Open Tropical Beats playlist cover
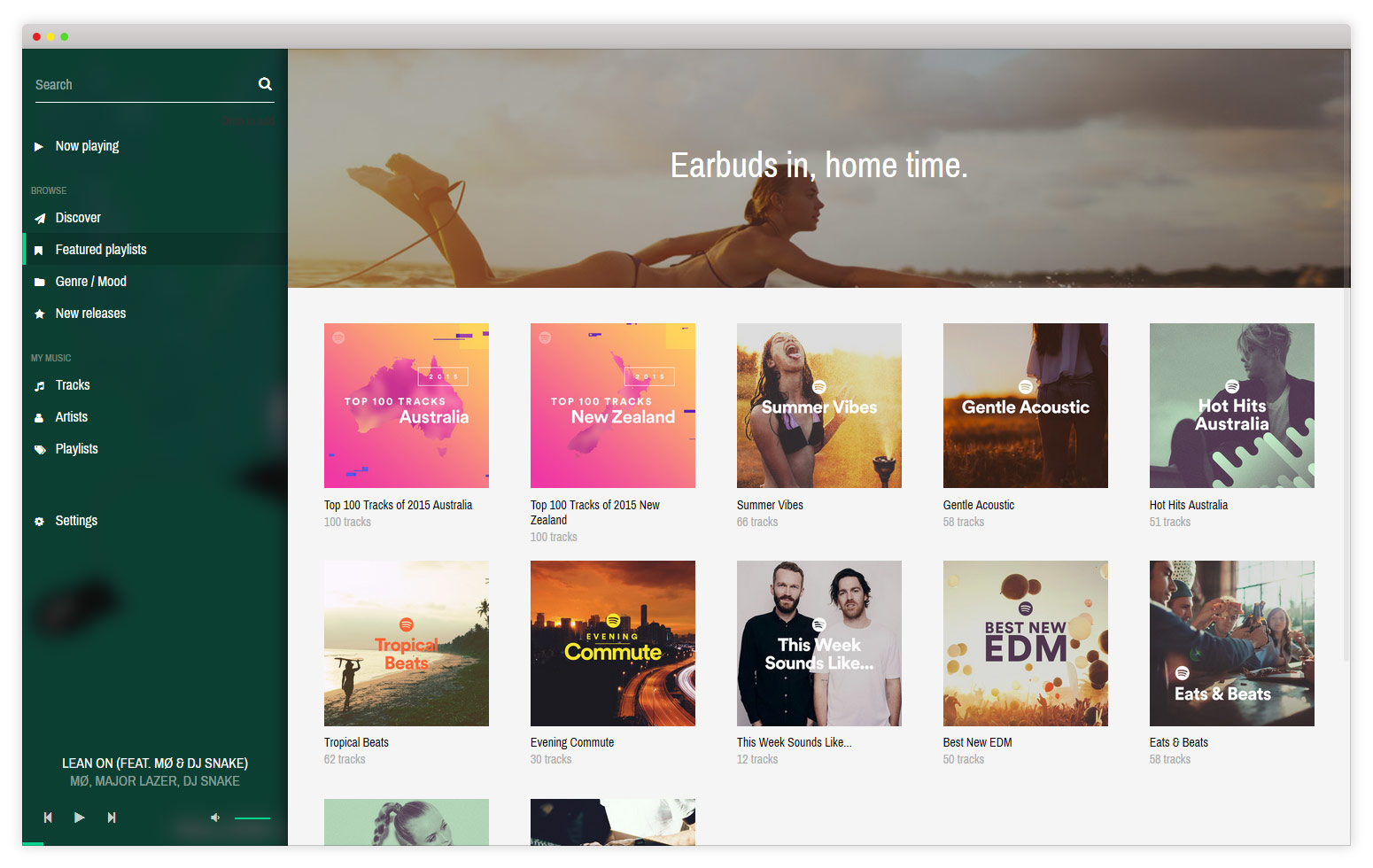 point(407,643)
